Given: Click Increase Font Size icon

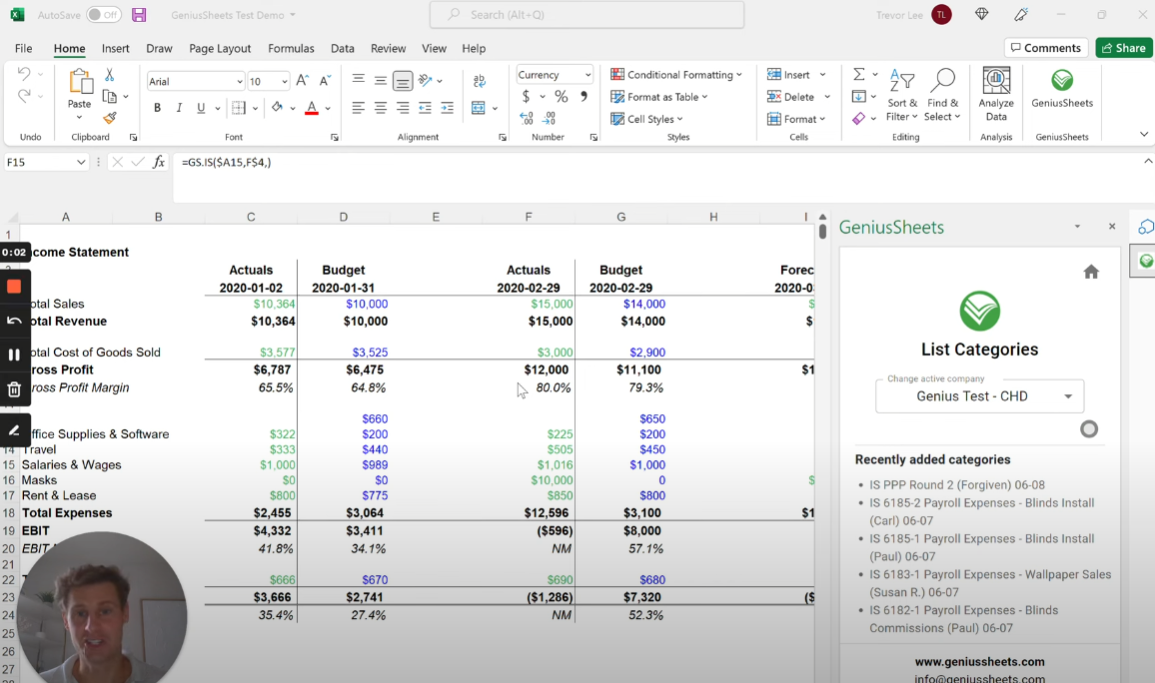Looking at the screenshot, I should [x=302, y=81].
